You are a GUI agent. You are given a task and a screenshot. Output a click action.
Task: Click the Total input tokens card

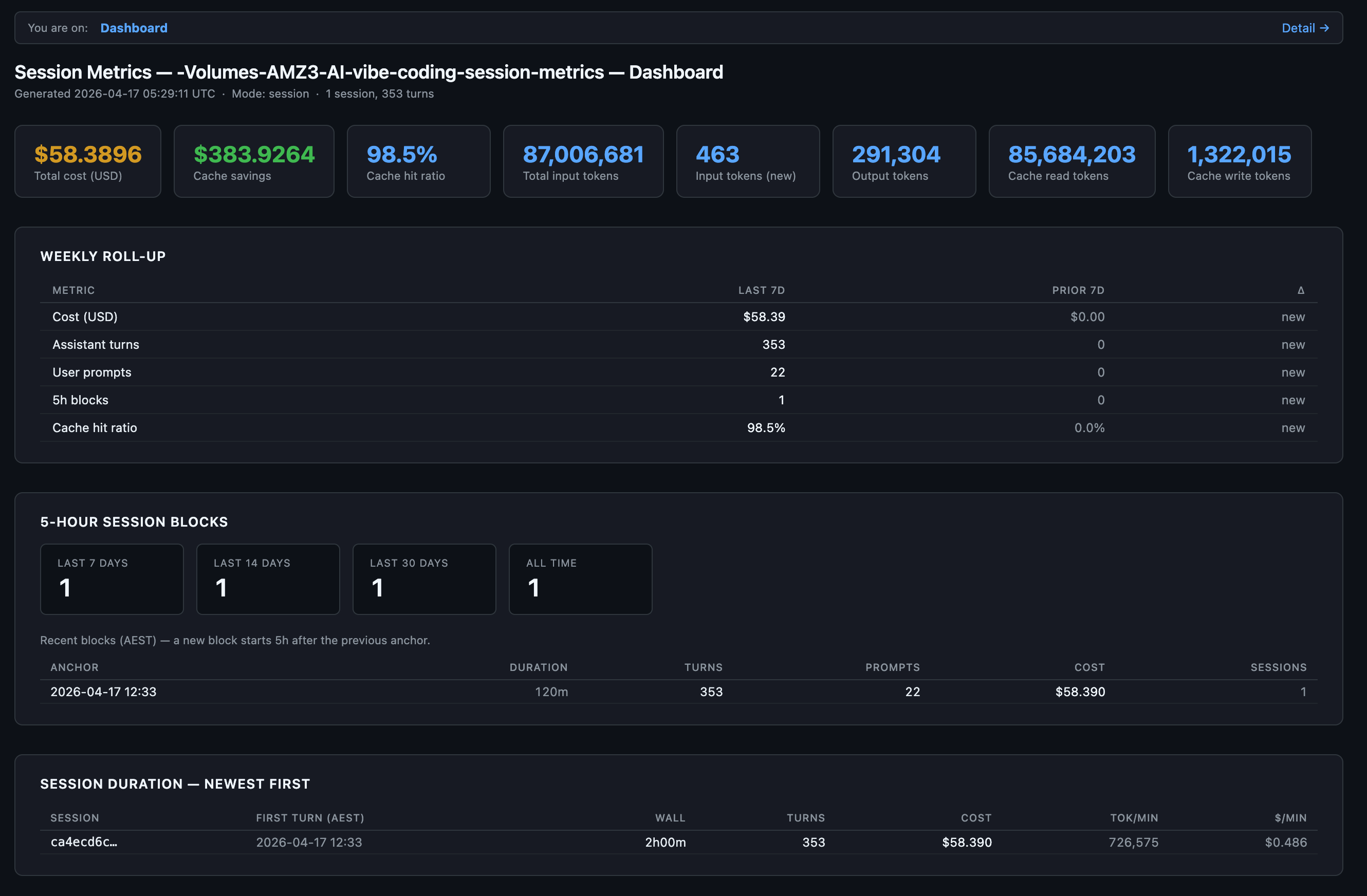583,161
